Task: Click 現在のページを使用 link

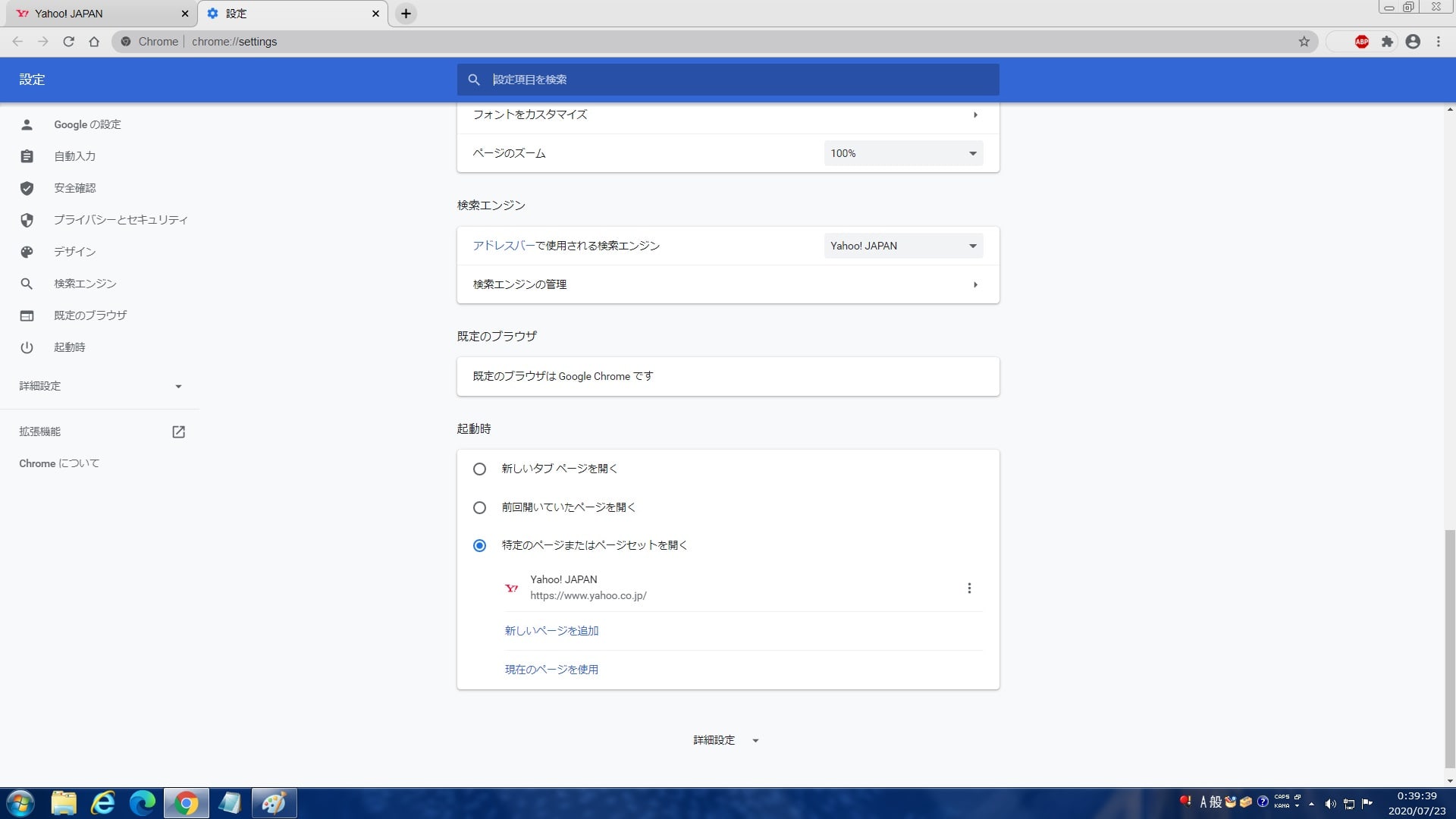Action: click(x=551, y=670)
